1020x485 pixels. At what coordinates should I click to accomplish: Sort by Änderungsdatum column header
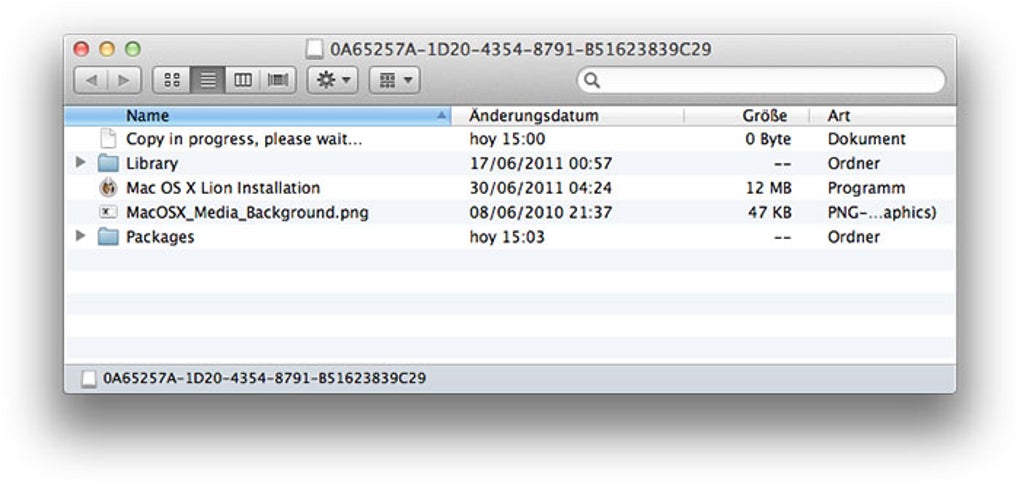(x=568, y=116)
